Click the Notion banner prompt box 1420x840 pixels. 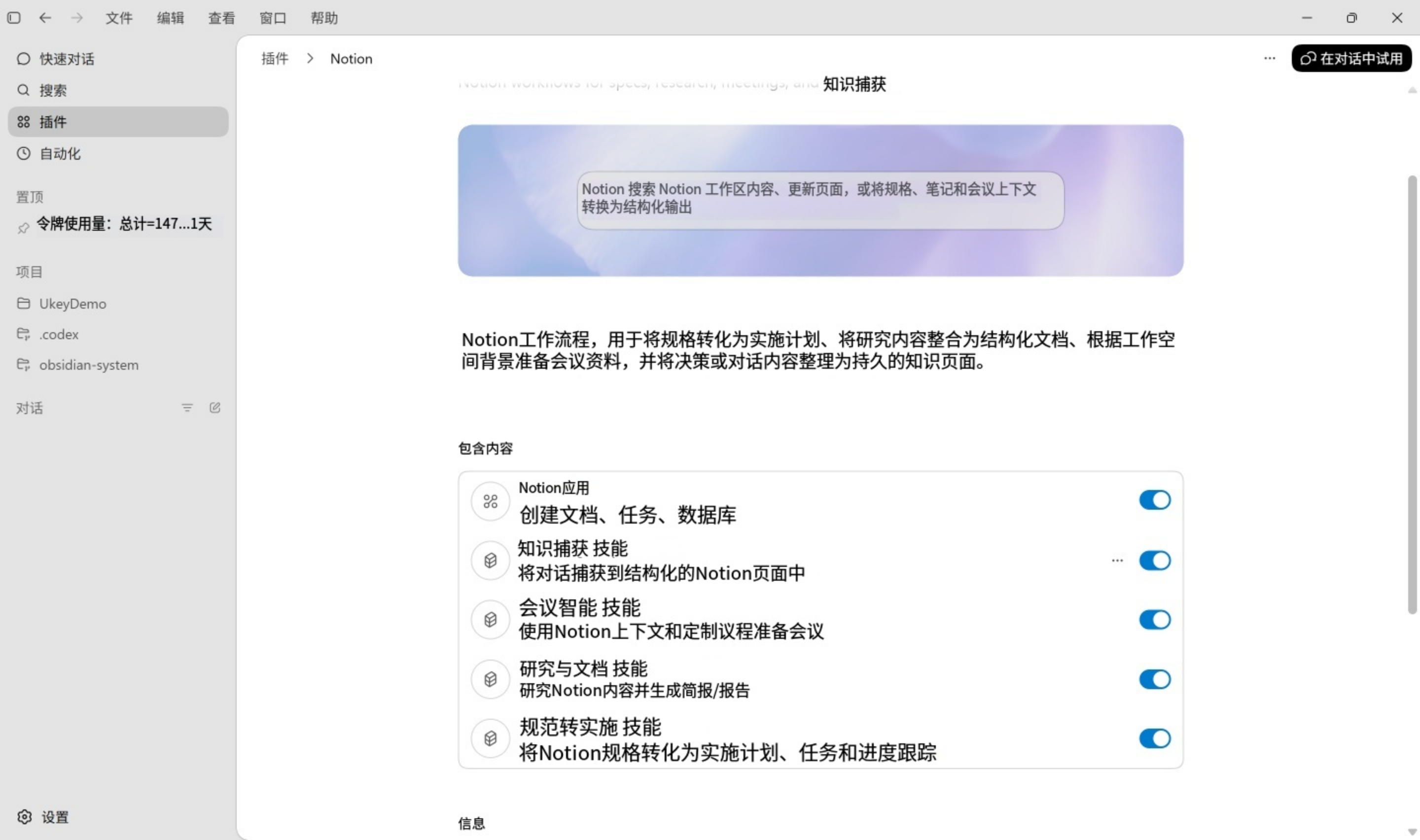click(820, 200)
